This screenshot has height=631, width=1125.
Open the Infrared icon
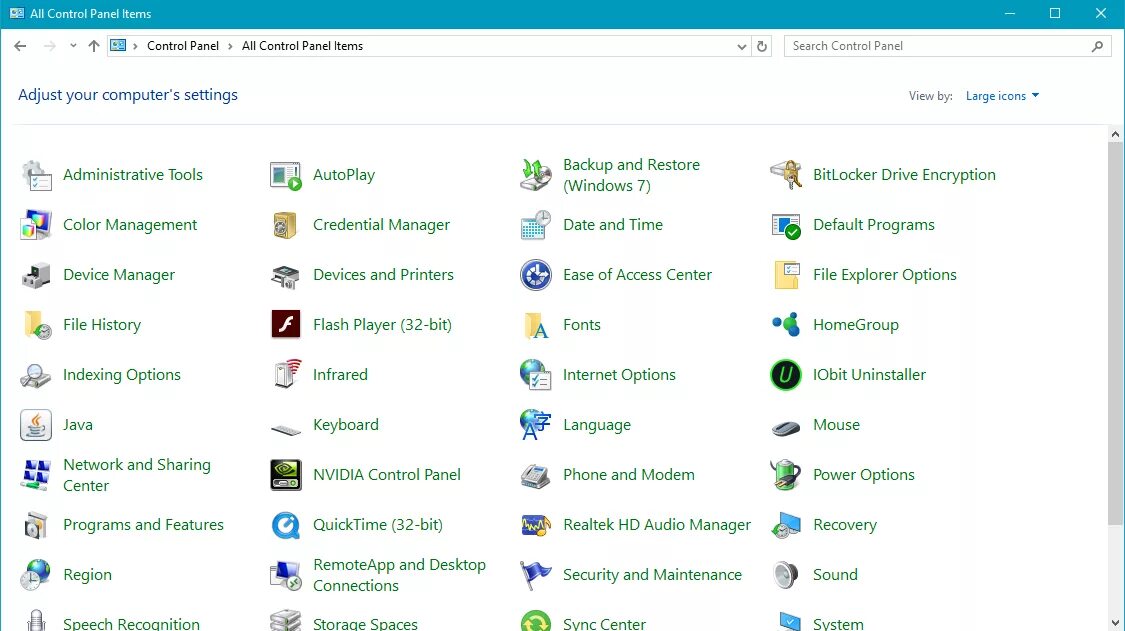tap(286, 375)
